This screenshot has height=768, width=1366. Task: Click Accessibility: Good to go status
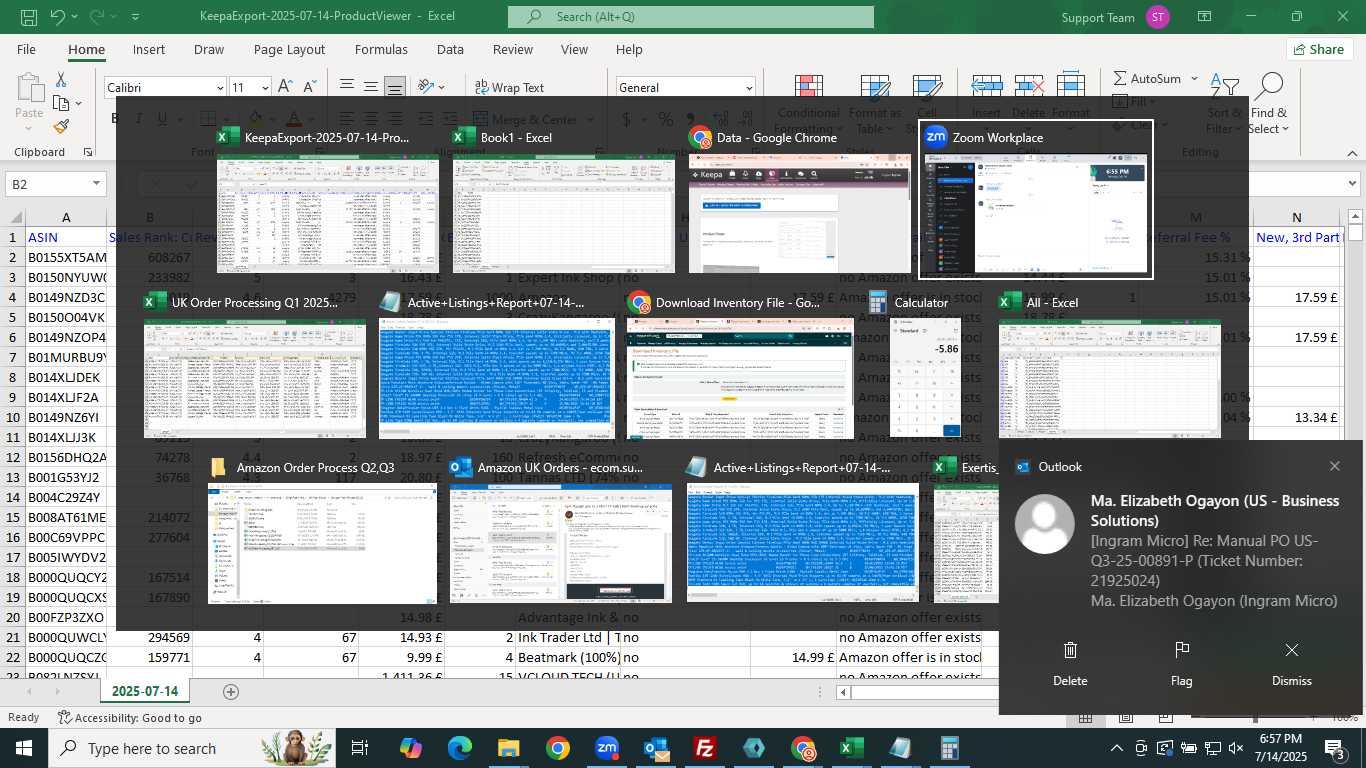pos(129,717)
